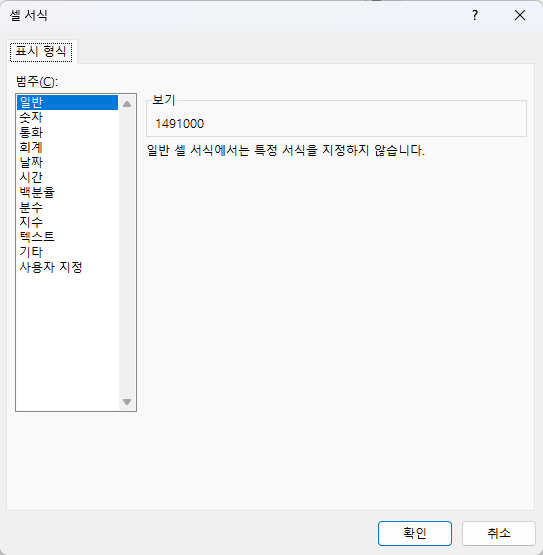Image resolution: width=543 pixels, height=555 pixels.
Task: Confirm with the 확인 button
Action: [415, 533]
